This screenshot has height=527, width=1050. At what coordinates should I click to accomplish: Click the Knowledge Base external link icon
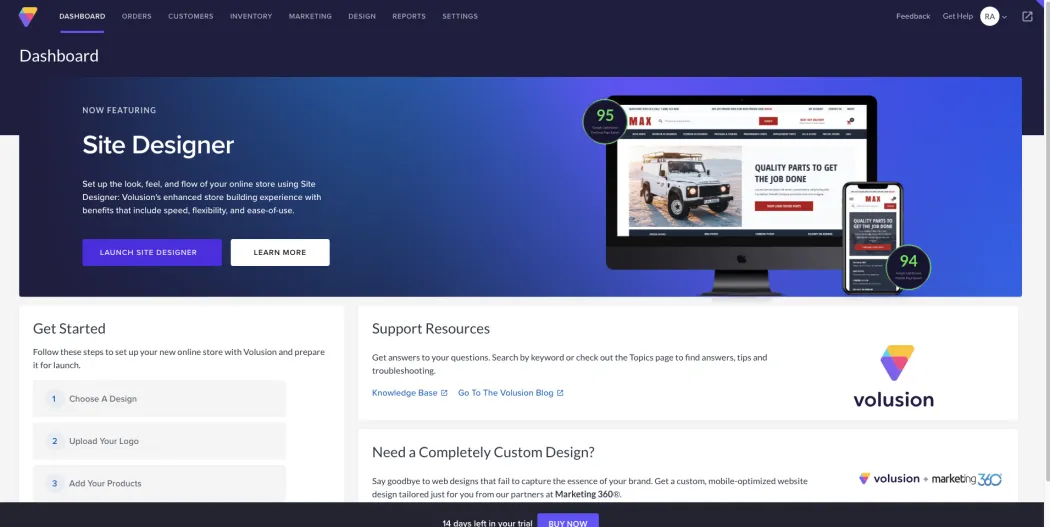tap(444, 393)
